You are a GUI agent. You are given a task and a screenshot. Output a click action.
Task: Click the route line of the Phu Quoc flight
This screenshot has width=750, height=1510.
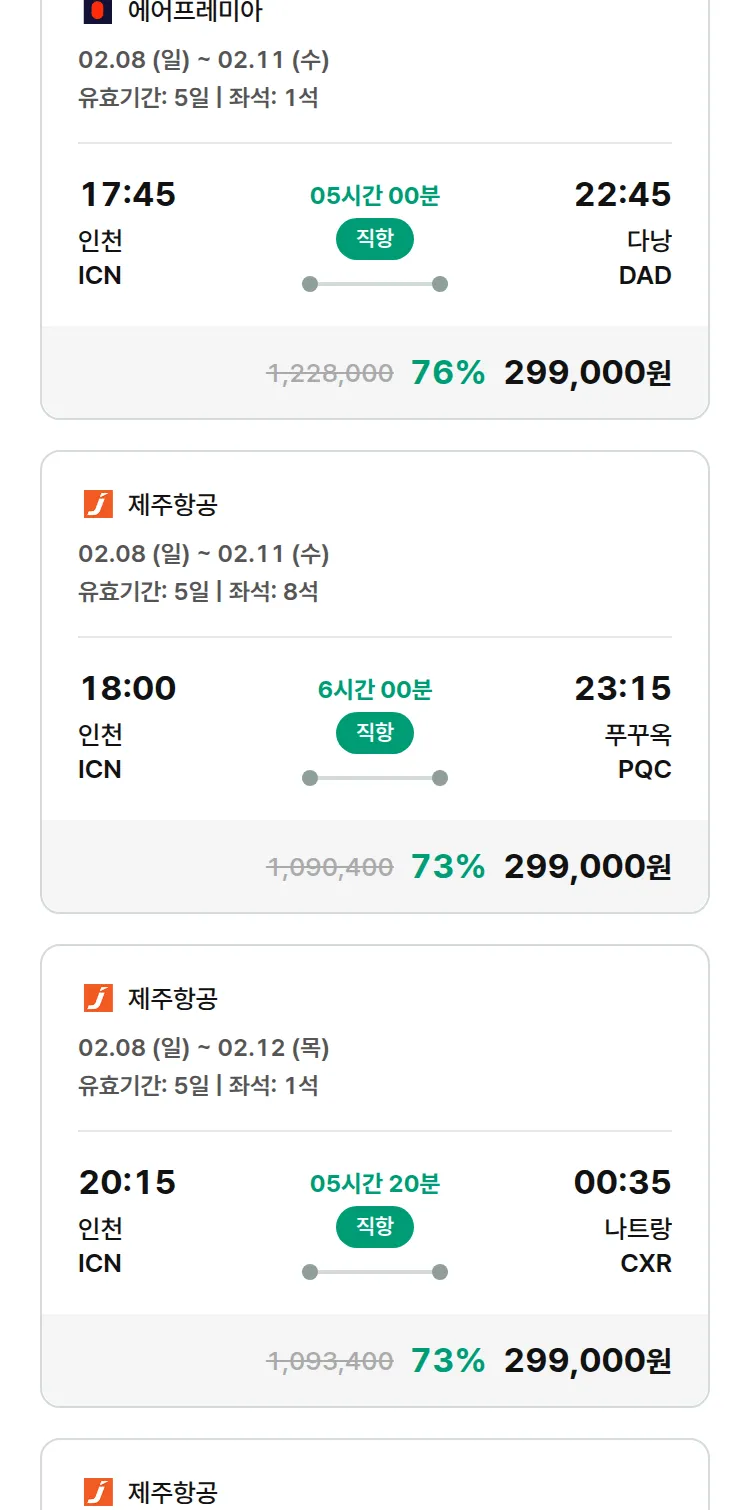point(374,778)
